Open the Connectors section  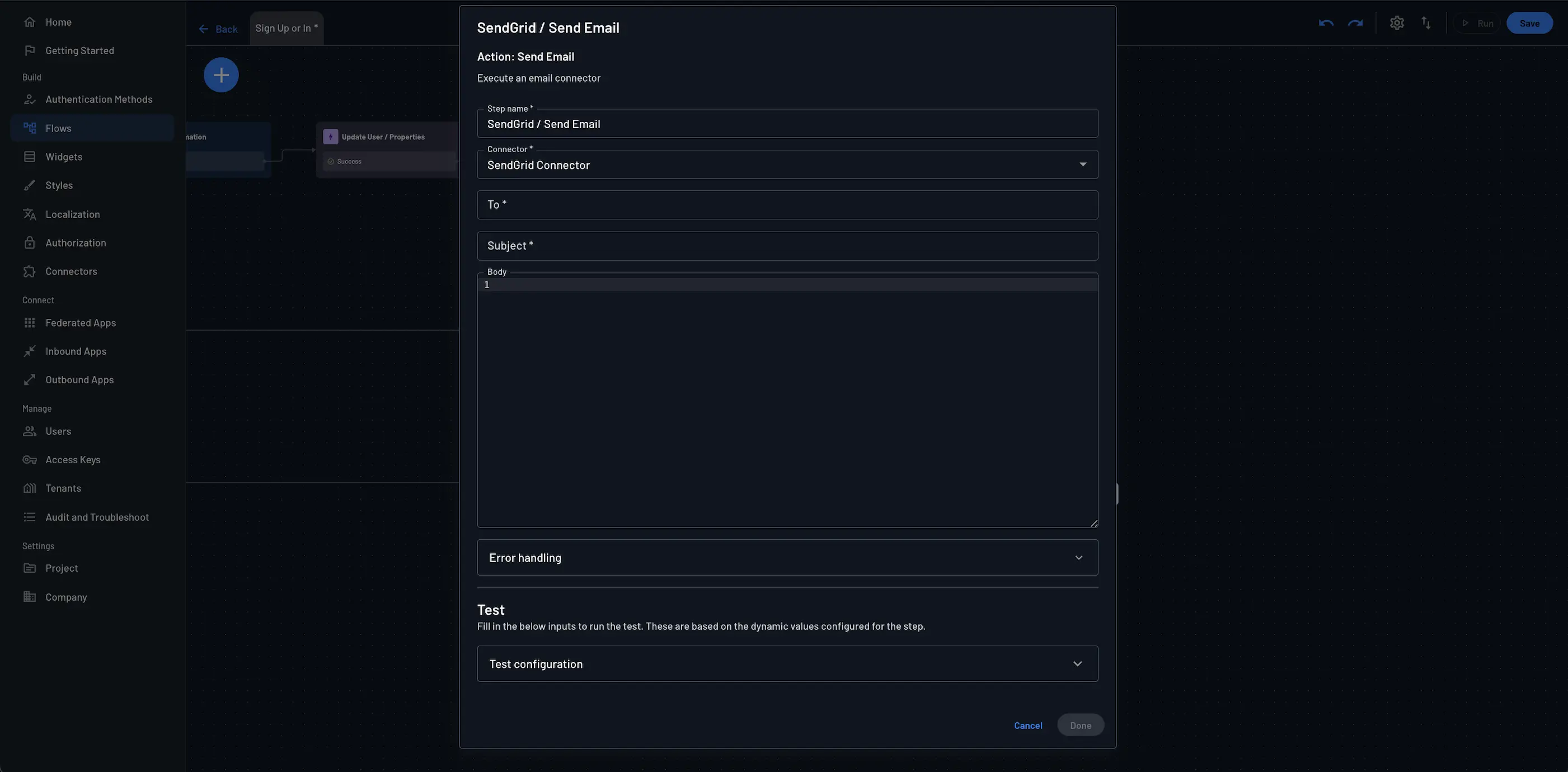click(x=71, y=271)
